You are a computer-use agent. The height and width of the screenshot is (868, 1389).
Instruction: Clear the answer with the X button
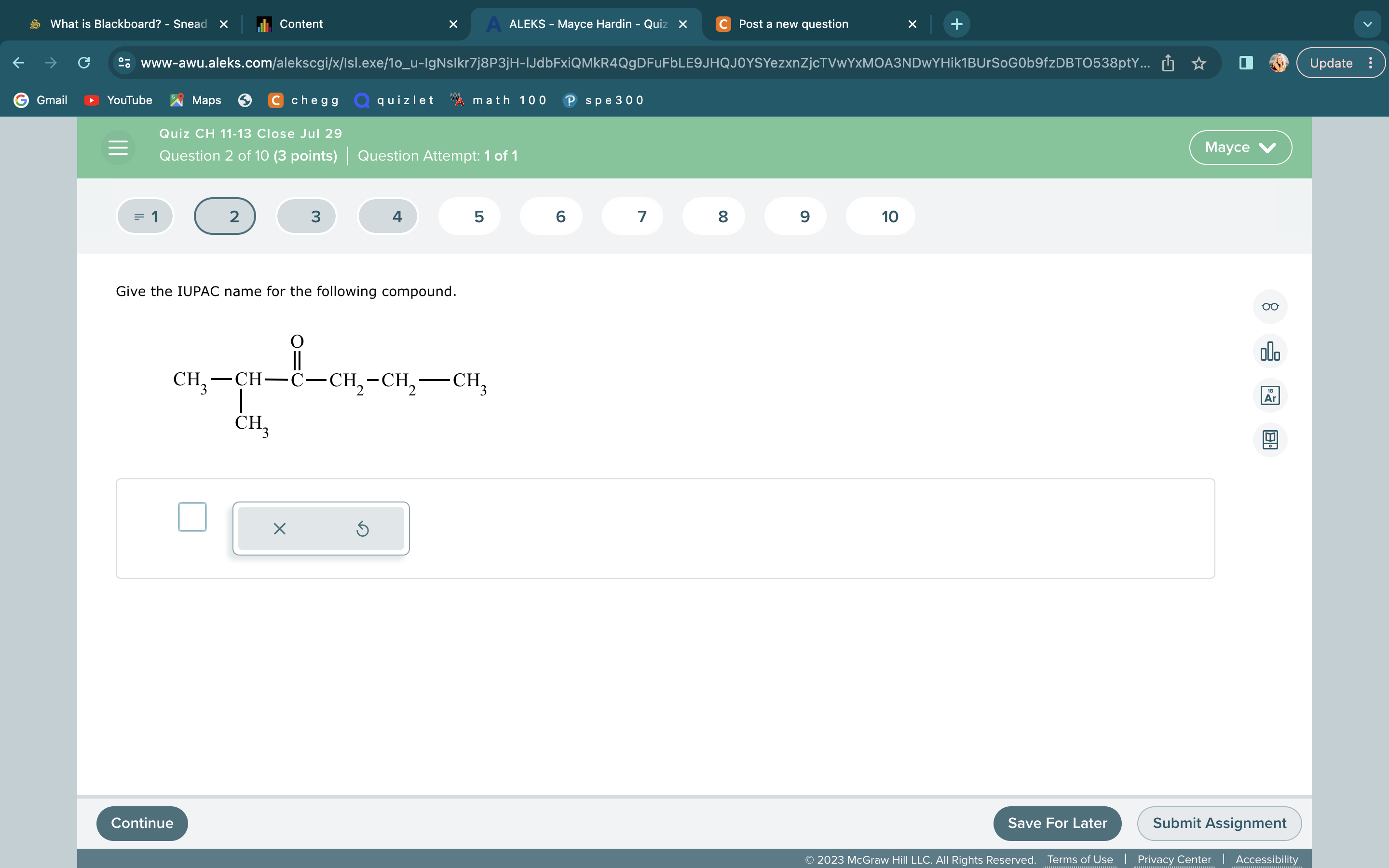(280, 529)
